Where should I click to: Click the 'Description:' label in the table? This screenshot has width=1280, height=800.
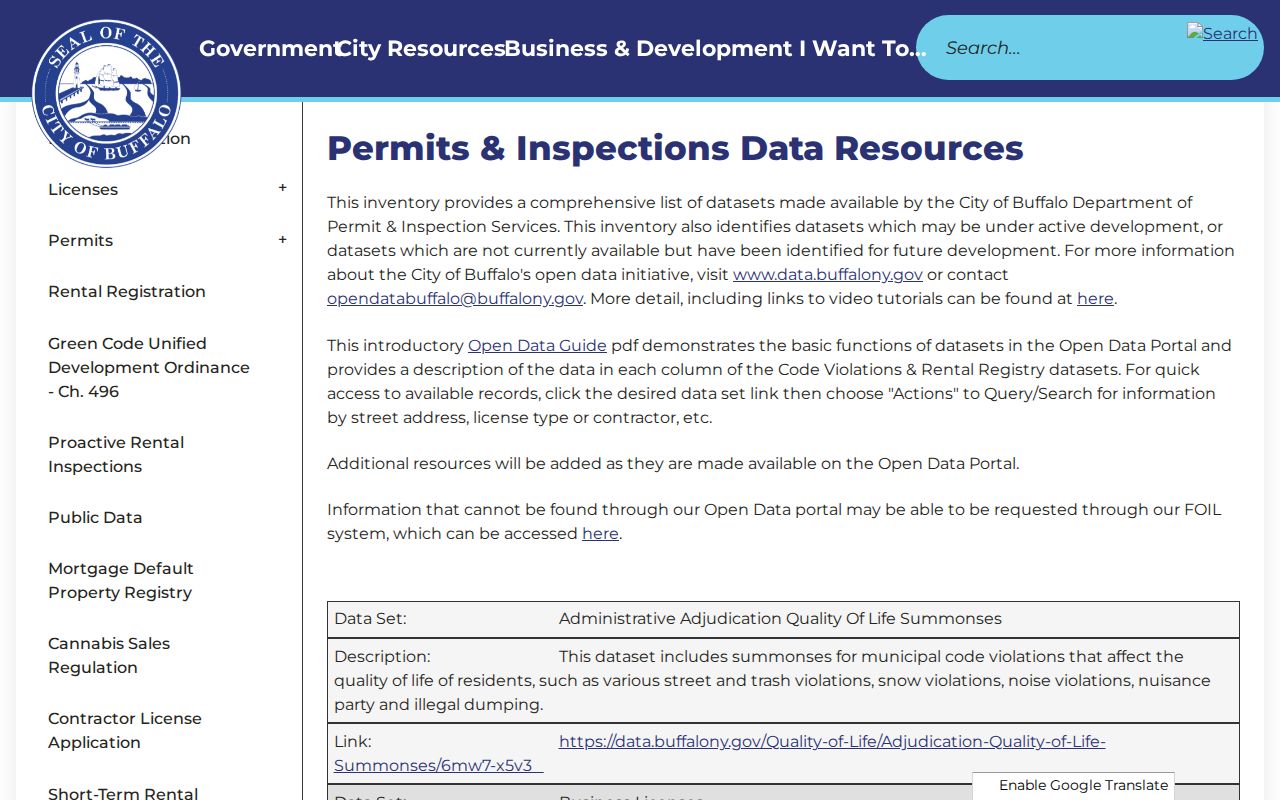(382, 656)
